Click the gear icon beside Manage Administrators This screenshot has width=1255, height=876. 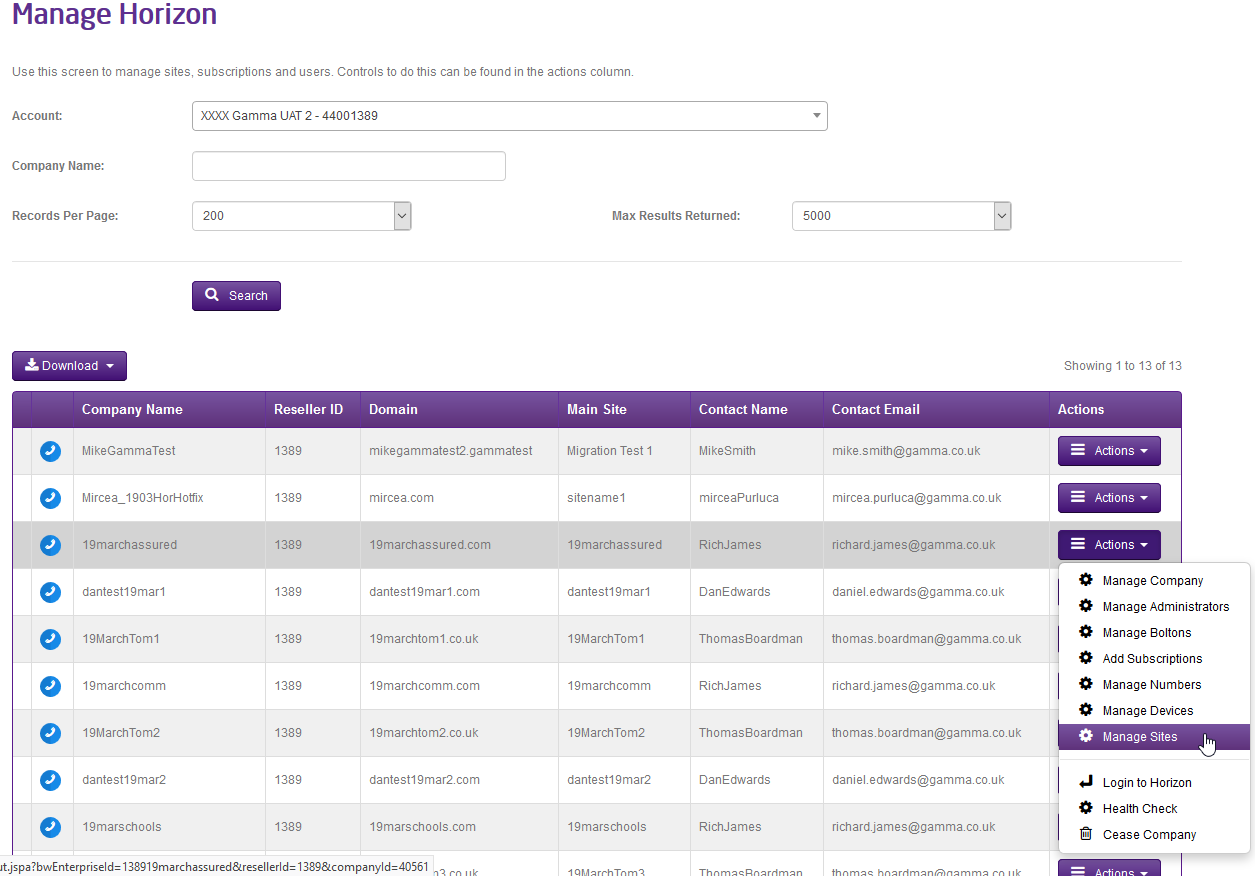click(x=1086, y=606)
